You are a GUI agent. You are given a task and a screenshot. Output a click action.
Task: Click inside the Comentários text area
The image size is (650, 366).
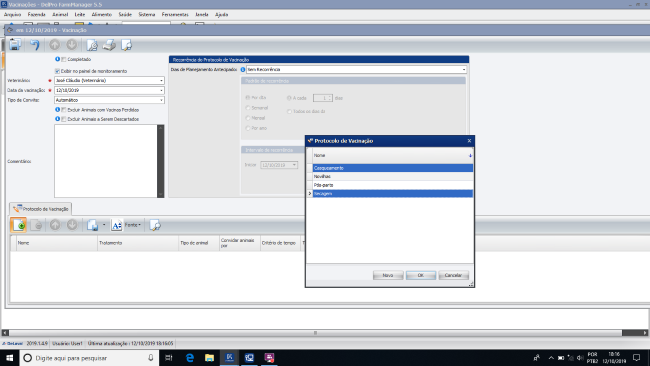click(x=106, y=161)
